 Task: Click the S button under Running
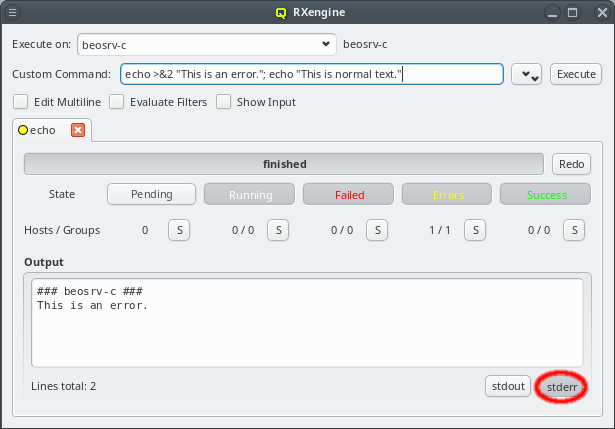click(278, 230)
